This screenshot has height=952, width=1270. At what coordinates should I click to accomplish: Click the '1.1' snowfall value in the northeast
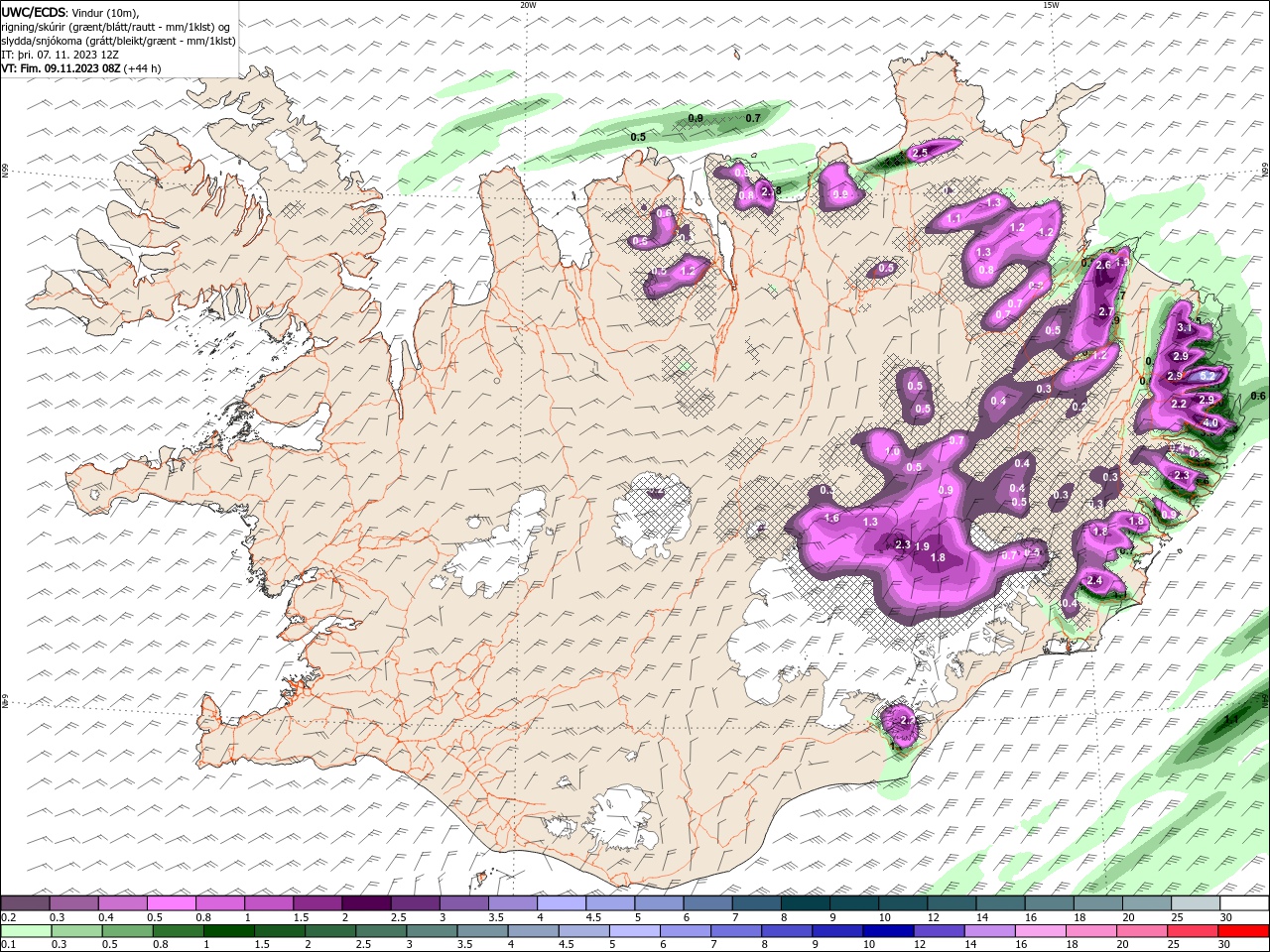tap(954, 218)
